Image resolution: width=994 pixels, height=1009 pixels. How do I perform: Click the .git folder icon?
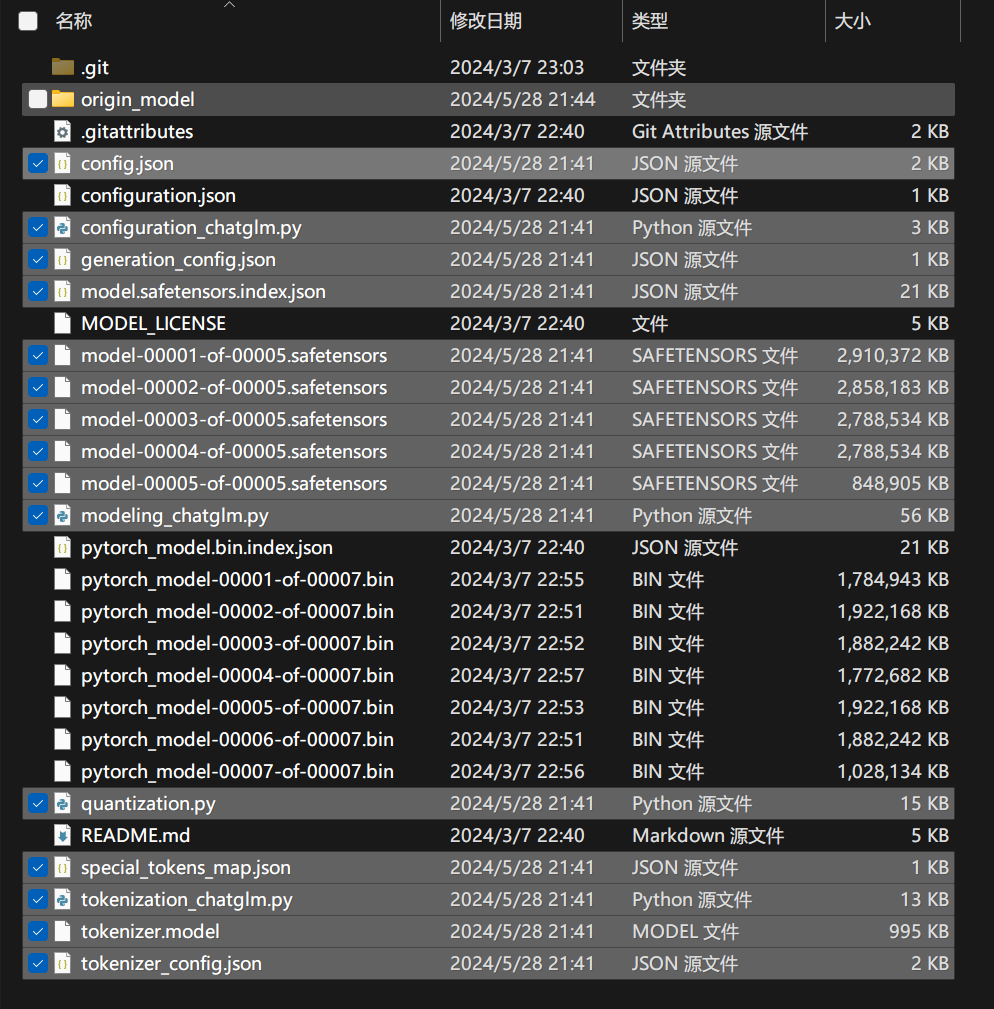point(62,67)
